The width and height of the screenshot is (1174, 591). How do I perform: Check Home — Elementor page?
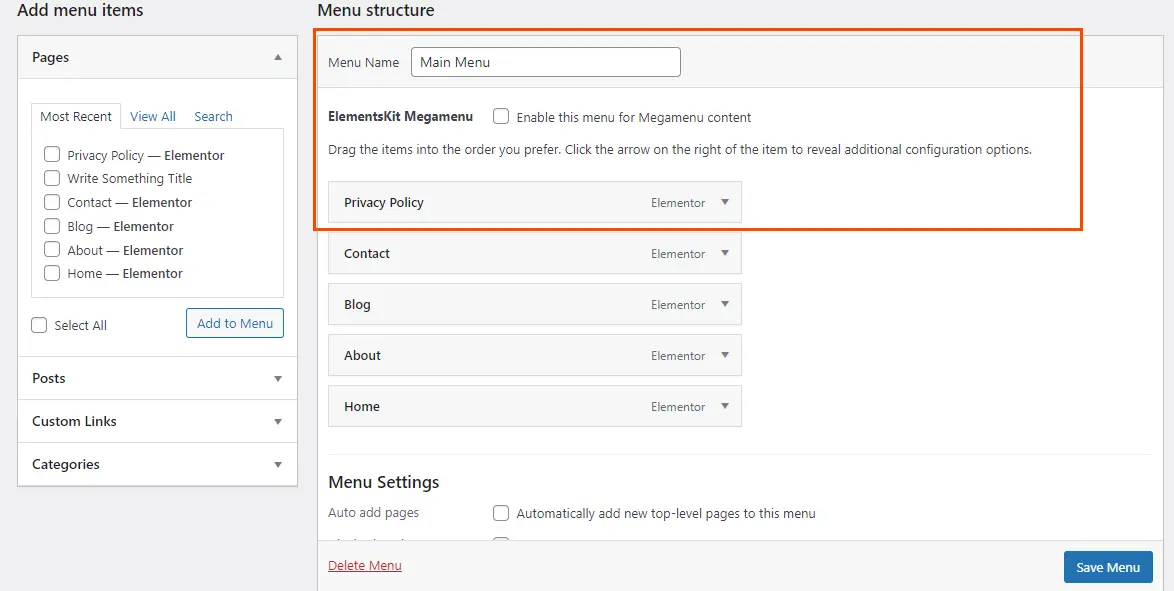52,273
